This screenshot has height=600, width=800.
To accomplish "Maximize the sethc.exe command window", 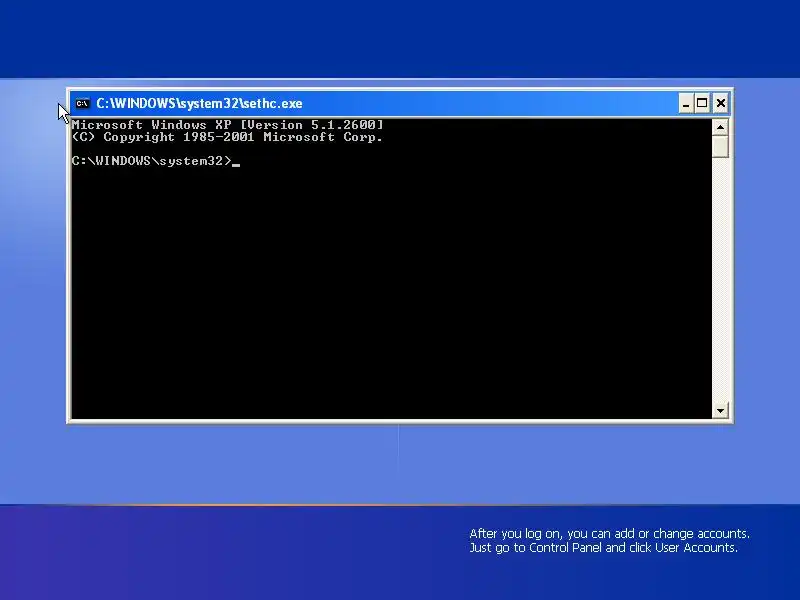I will (x=702, y=104).
